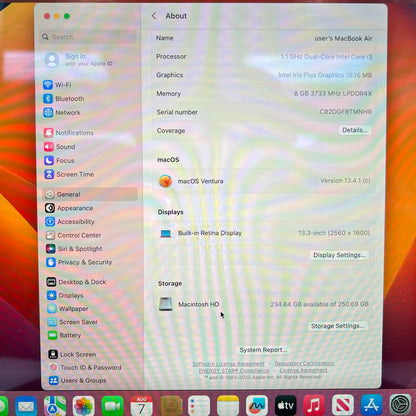Click the macOS Ventura logo icon

tap(165, 181)
